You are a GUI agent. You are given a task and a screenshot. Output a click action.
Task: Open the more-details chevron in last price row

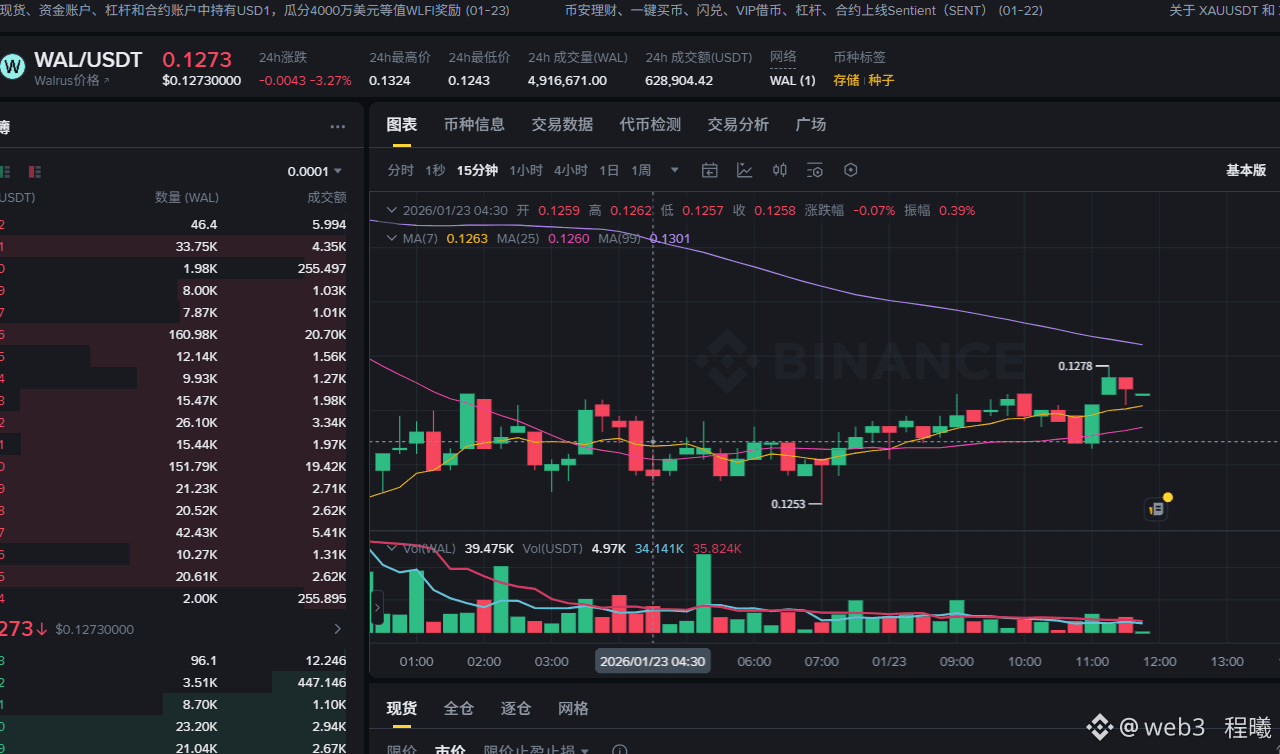point(338,629)
